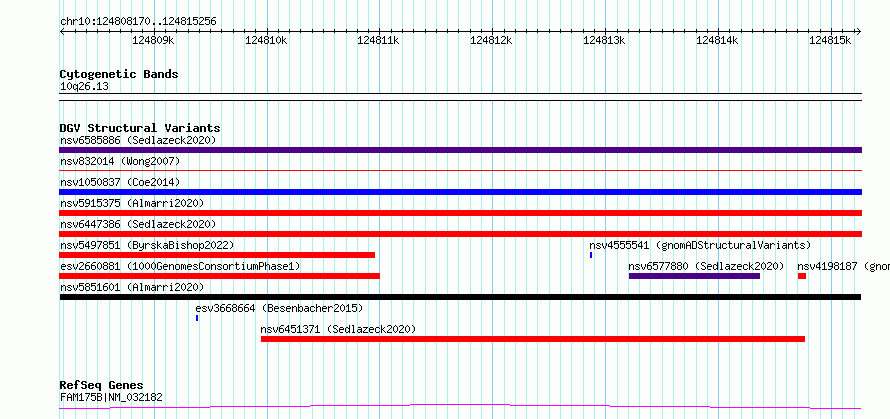Viewport: 890px width, 419px height.
Task: Click the chr10:124808170..124815256 coordinates text
Action: coord(138,22)
